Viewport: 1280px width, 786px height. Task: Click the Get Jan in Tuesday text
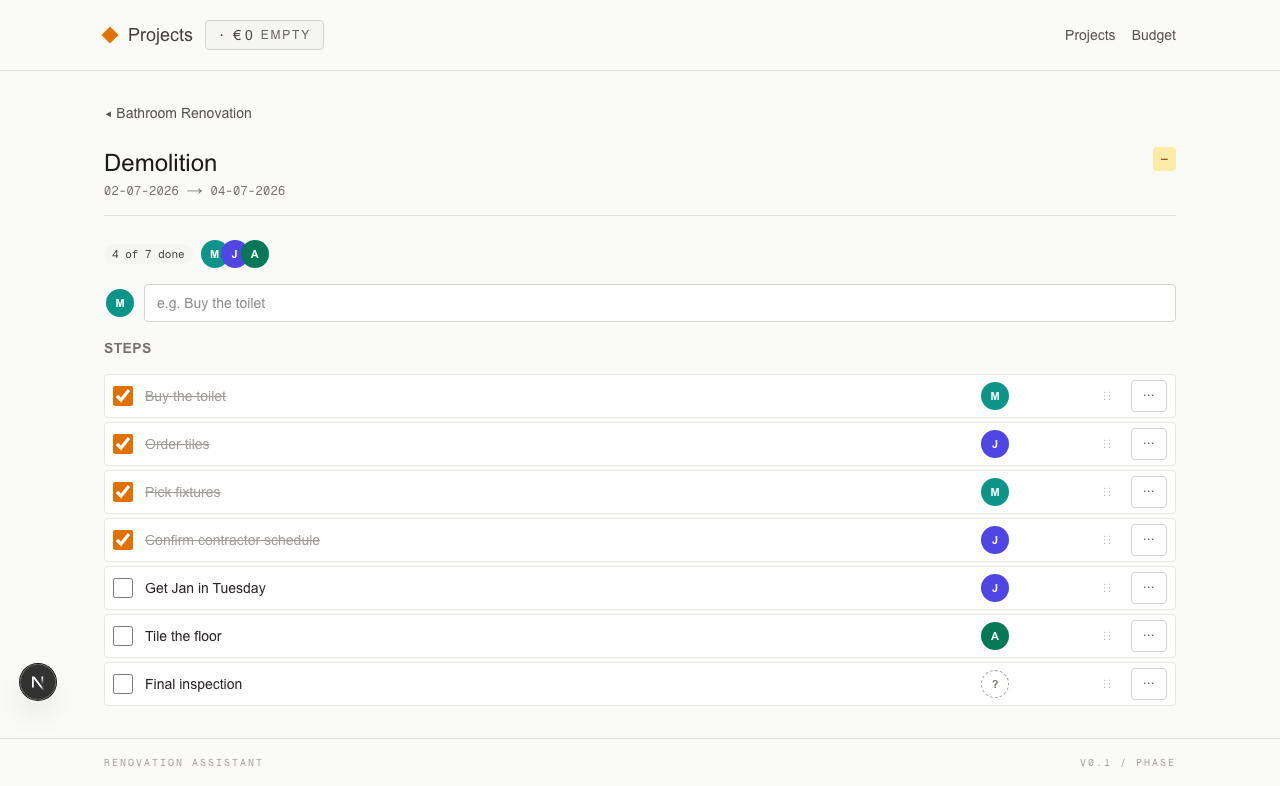tap(205, 588)
